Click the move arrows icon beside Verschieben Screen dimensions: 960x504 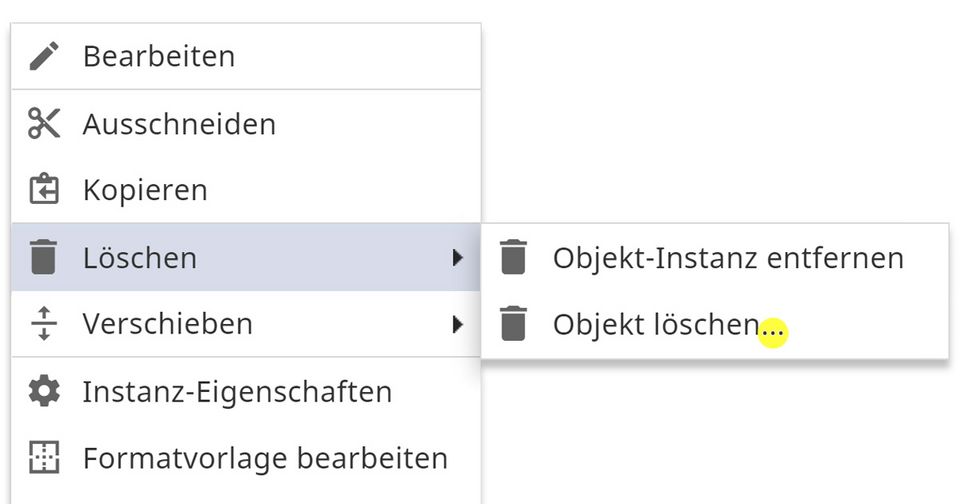44,324
